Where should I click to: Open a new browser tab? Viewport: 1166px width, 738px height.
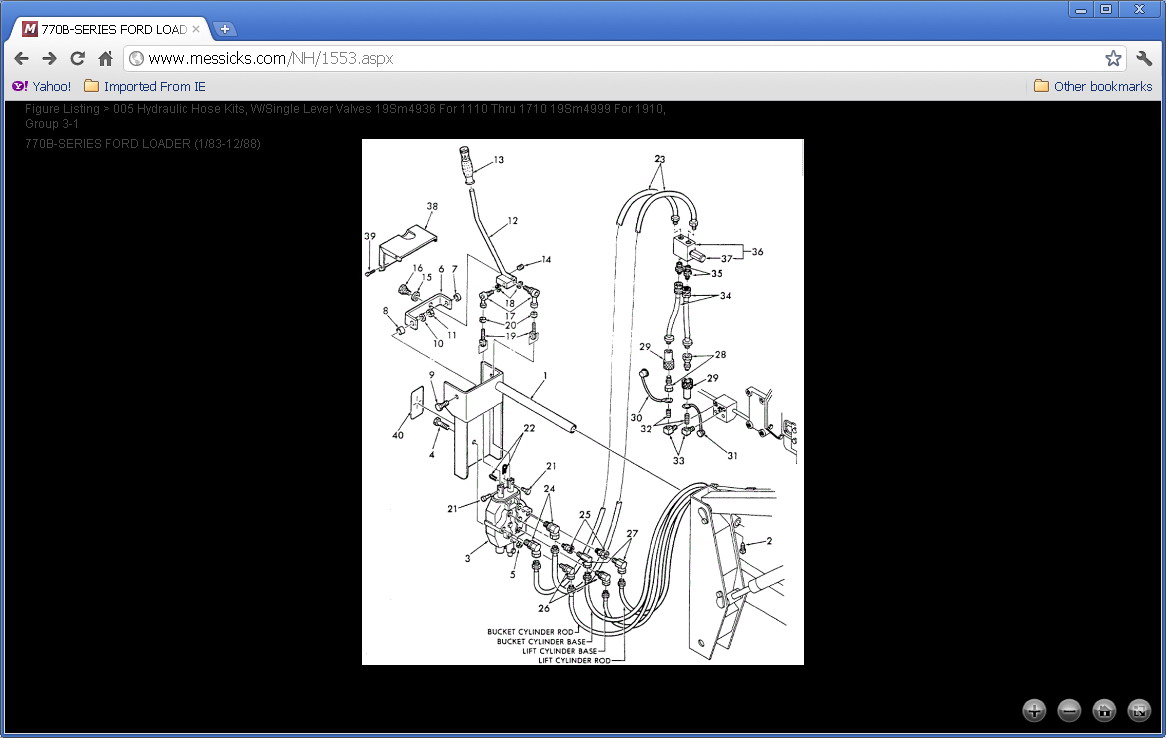point(225,29)
